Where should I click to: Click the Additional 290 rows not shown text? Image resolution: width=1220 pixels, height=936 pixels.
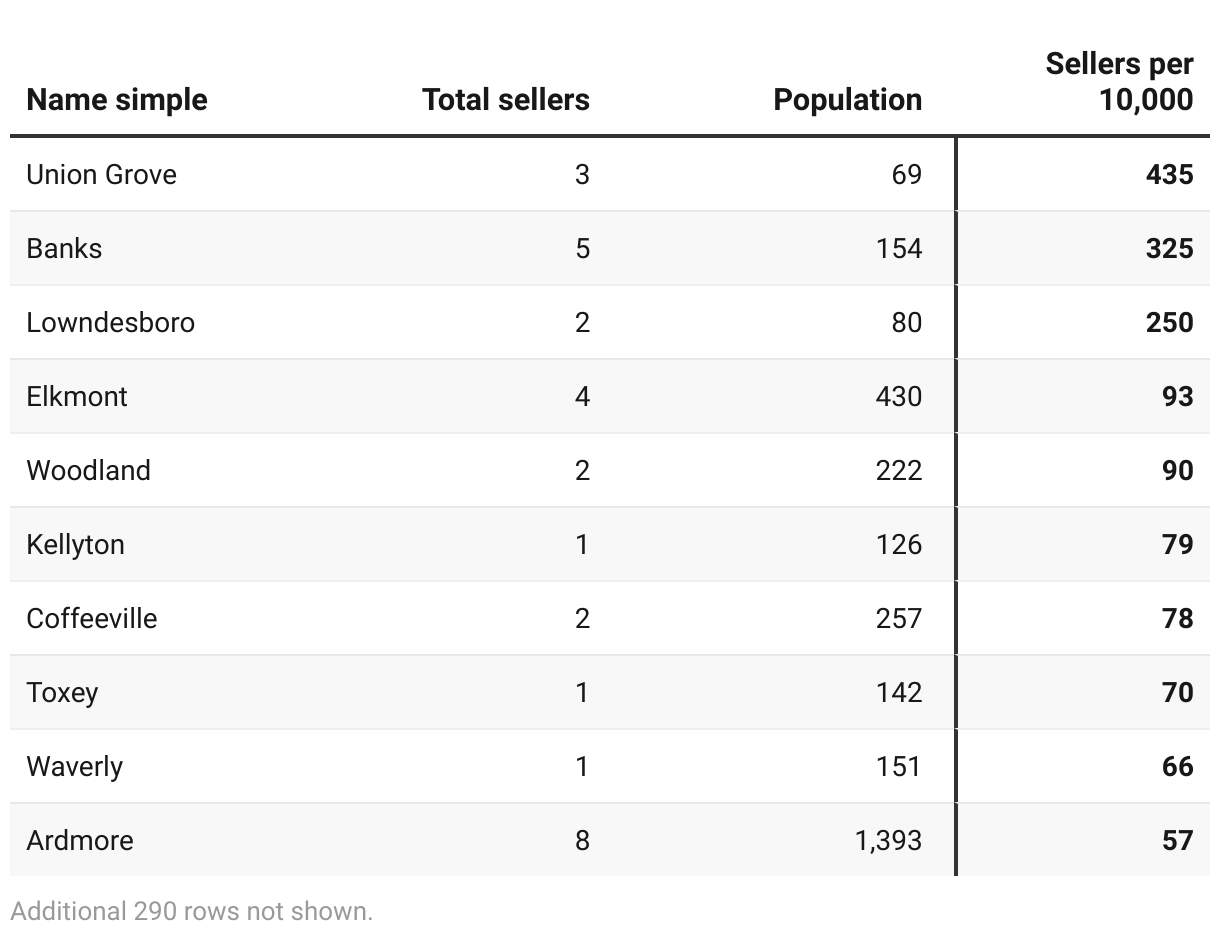(x=191, y=911)
